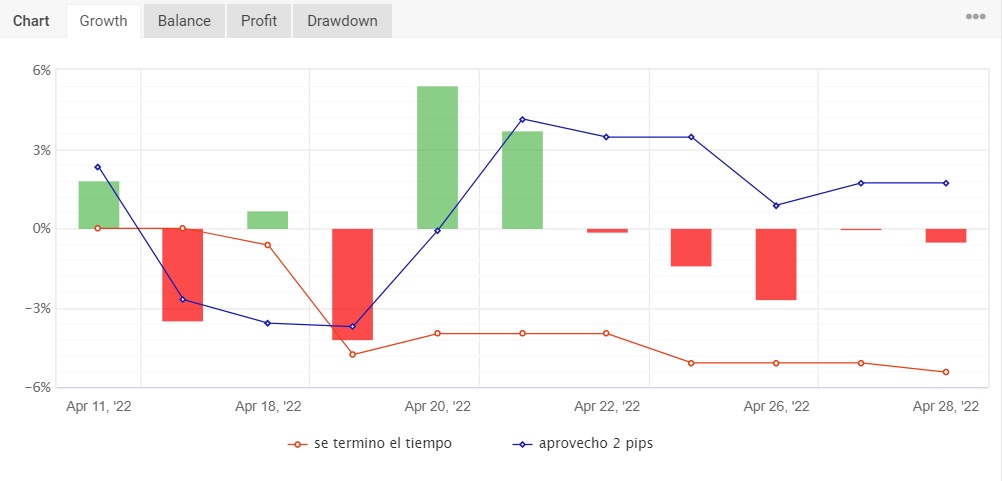
Task: Click the tallest green bar at Apr 20
Action: pyautogui.click(x=437, y=157)
